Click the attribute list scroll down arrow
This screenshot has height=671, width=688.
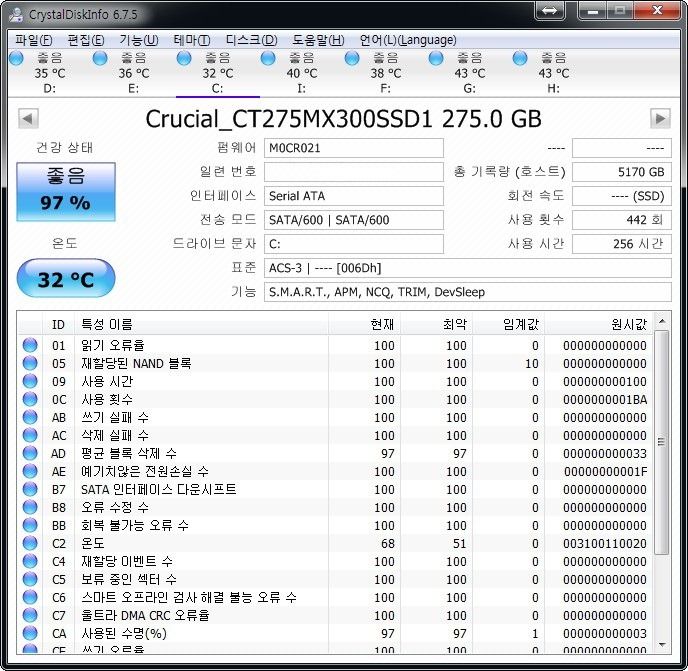[x=662, y=645]
